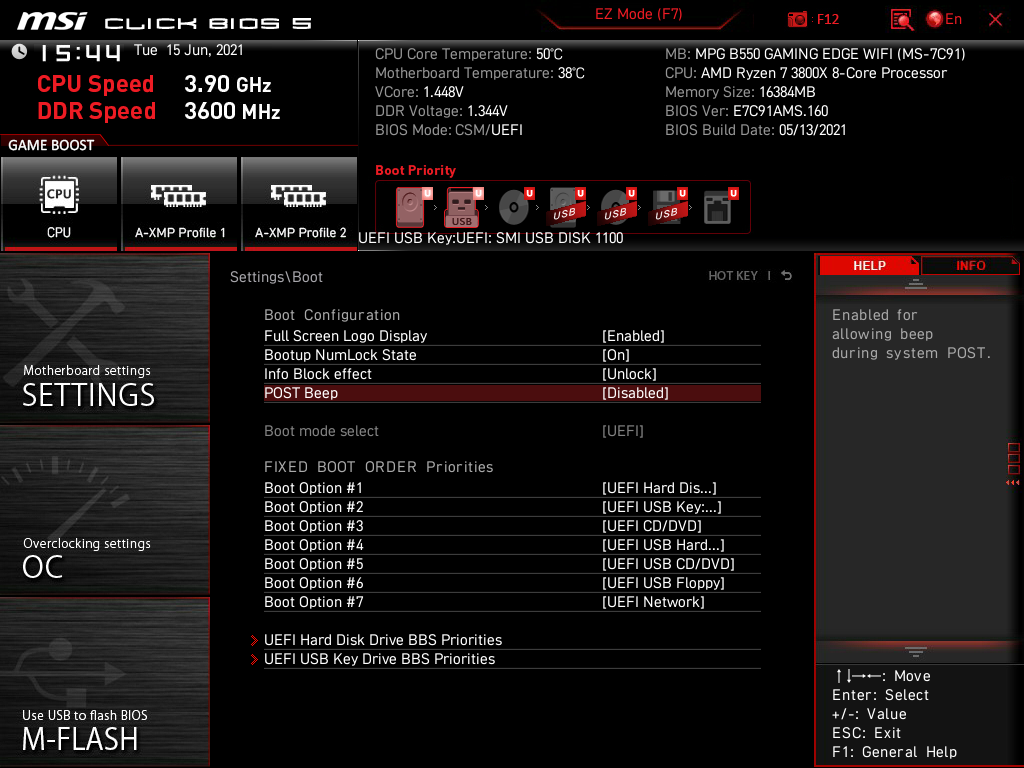Click the GAME BOOST label
The image size is (1024, 768).
tap(51, 145)
